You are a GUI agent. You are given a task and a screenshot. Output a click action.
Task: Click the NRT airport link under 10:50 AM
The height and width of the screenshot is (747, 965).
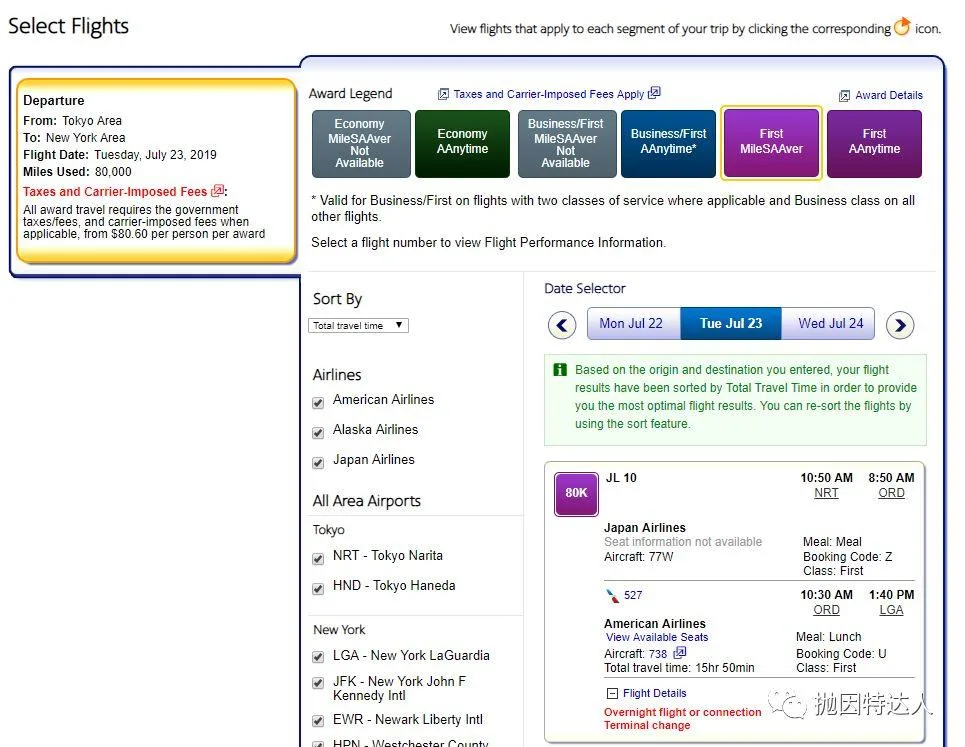point(826,493)
